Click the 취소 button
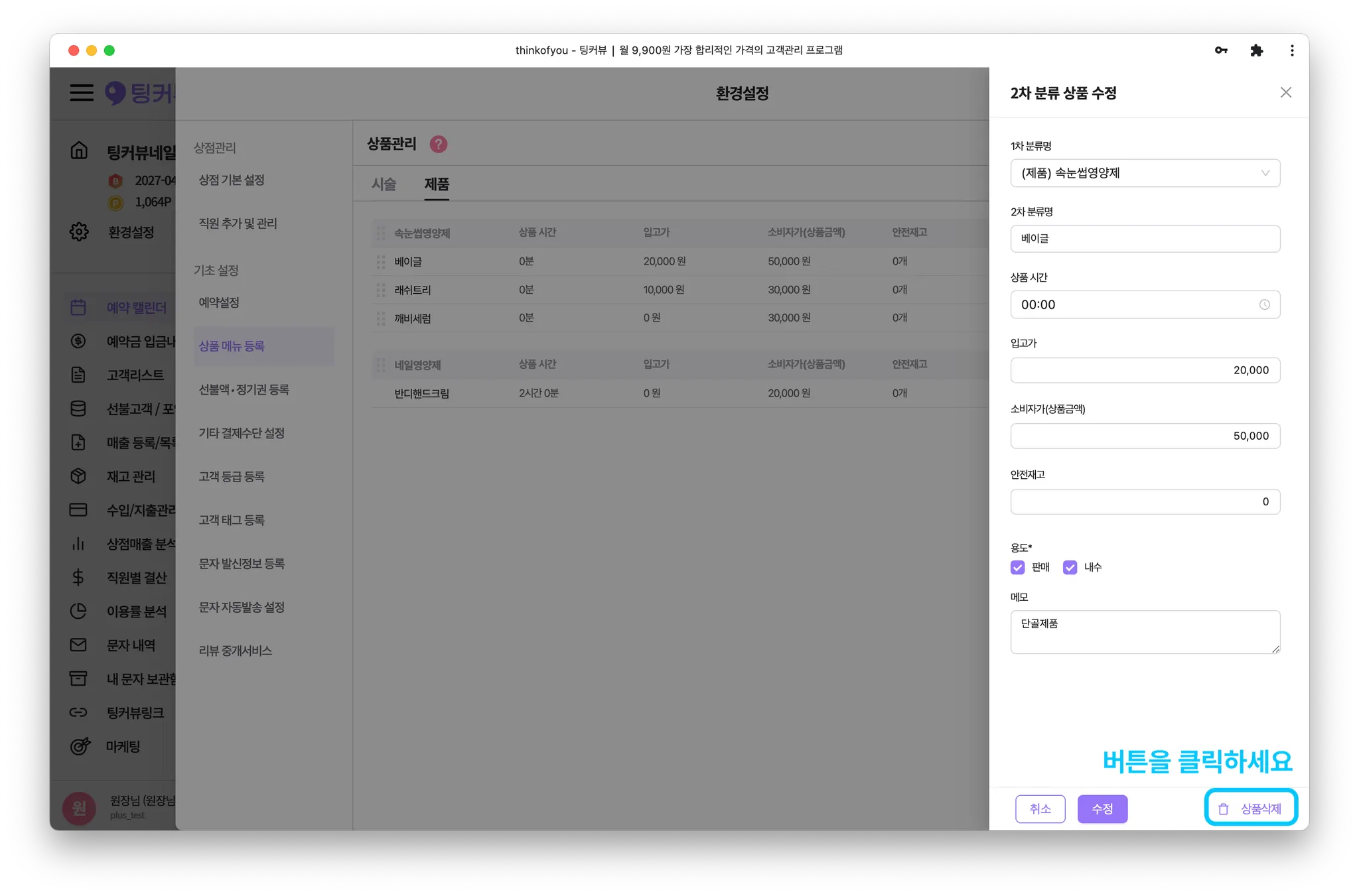1359x896 pixels. pyautogui.click(x=1040, y=808)
